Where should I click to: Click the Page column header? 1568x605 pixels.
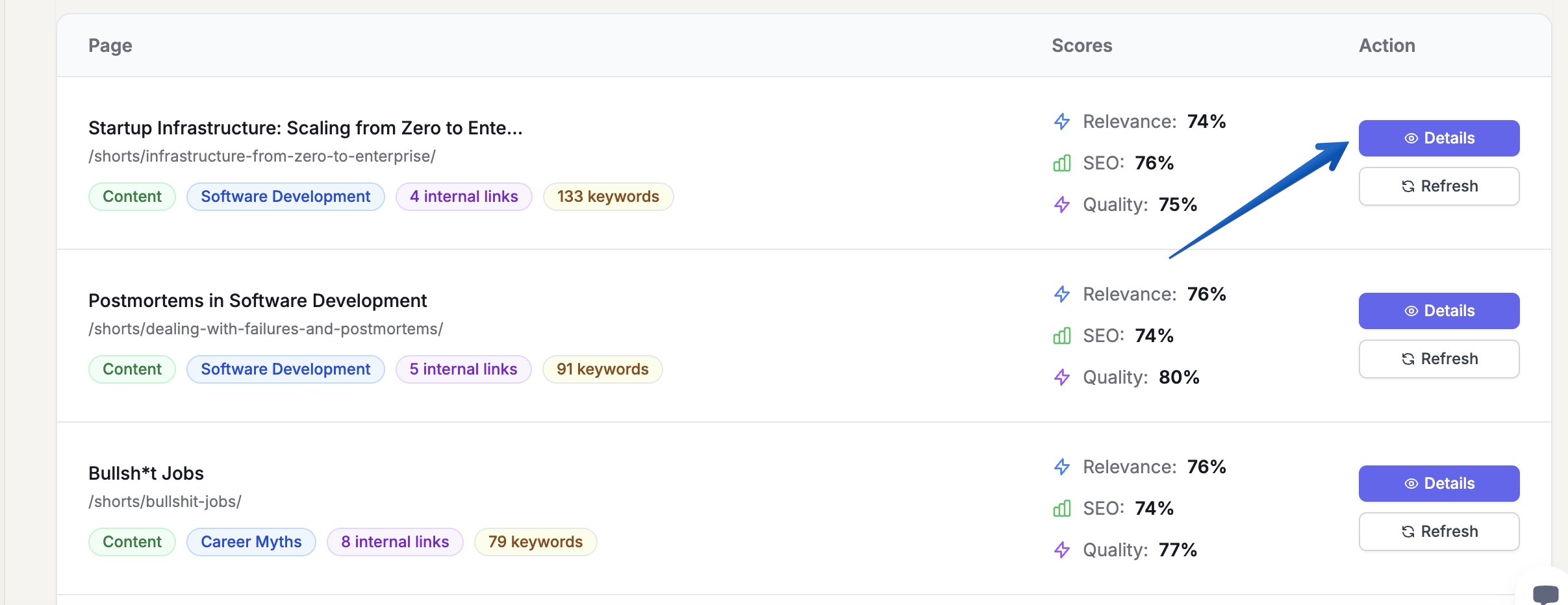click(110, 45)
